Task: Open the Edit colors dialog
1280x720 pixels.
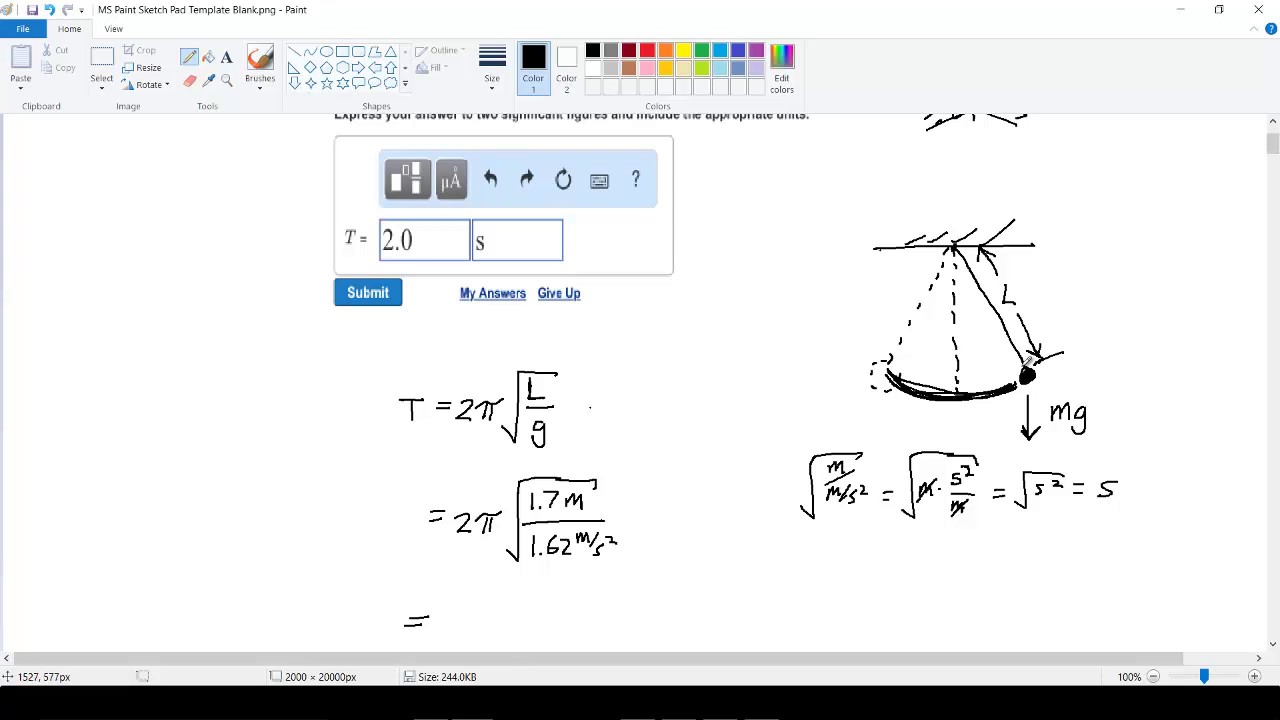Action: click(x=782, y=69)
